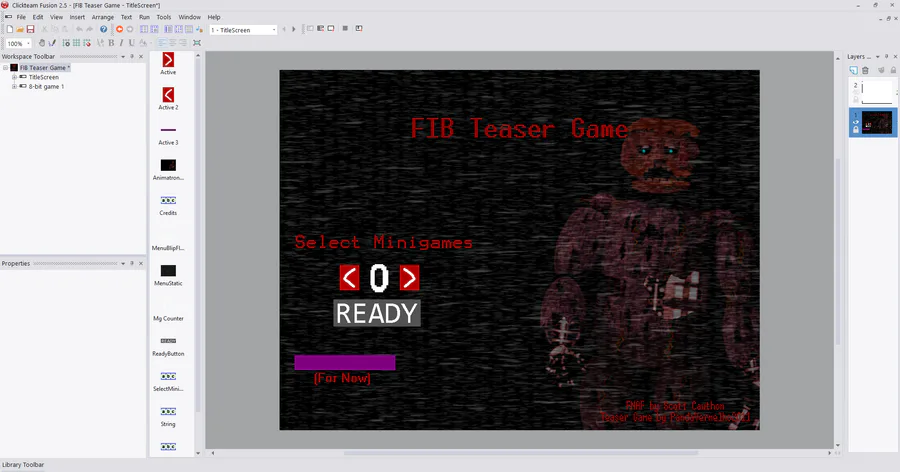900x472 pixels.
Task: Select the 'Select Minigames' text in frame
Action: pos(383,242)
